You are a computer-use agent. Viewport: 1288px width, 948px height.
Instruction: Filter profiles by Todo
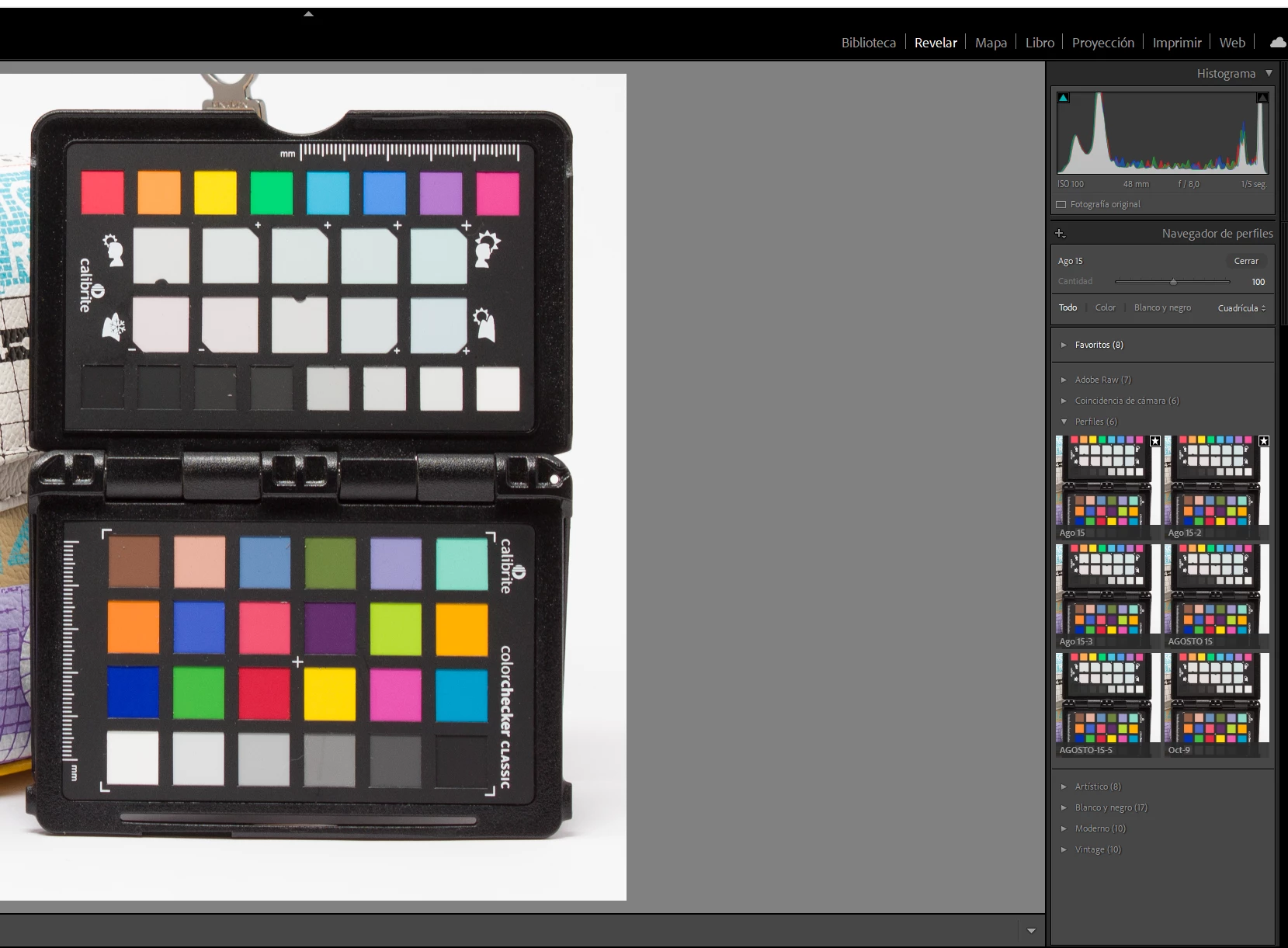click(x=1068, y=307)
